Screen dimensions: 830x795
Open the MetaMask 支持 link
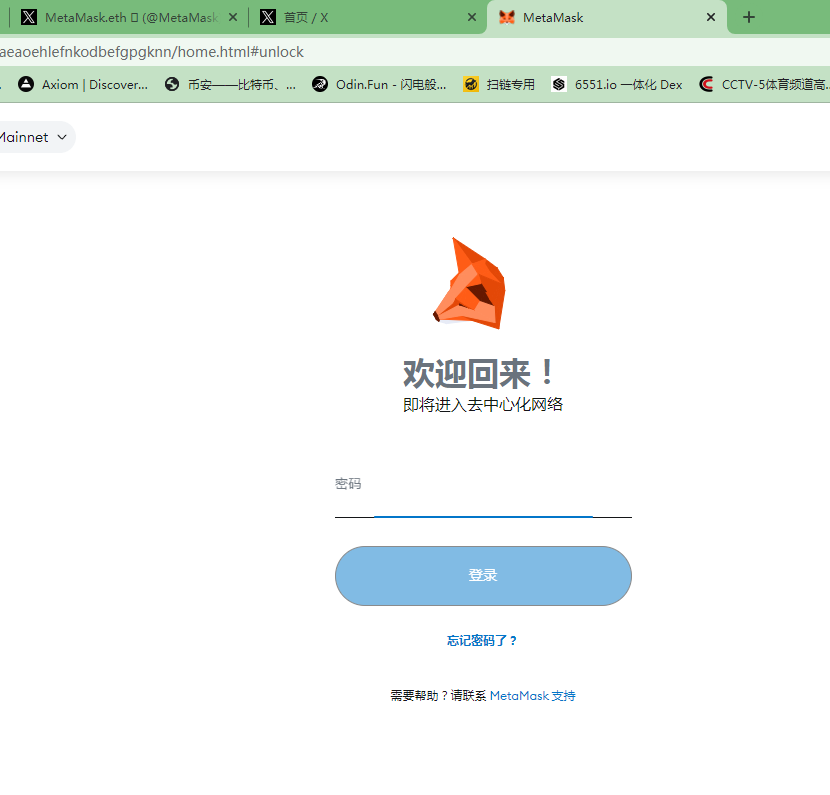pyautogui.click(x=532, y=695)
